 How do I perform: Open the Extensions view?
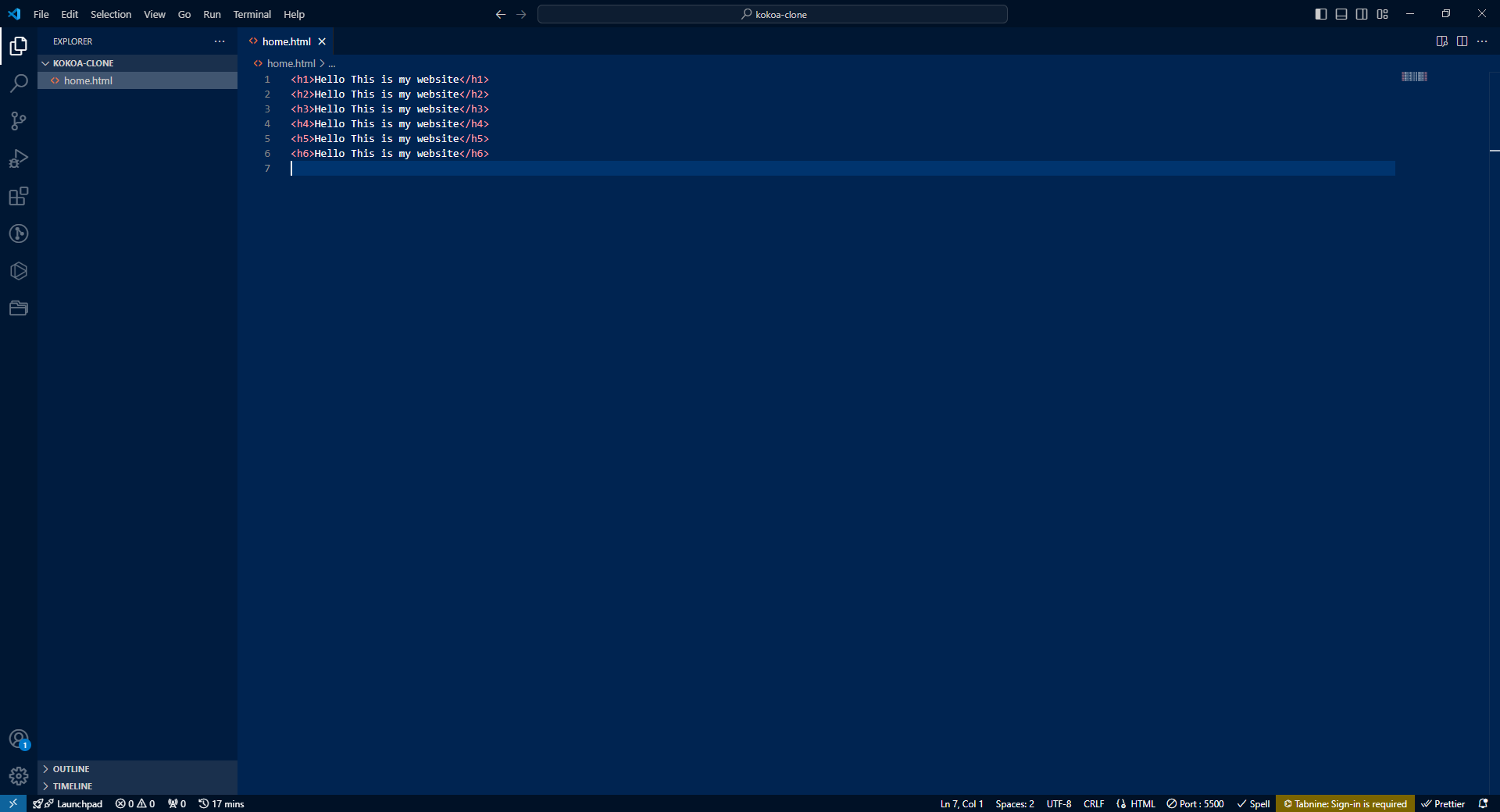[19, 196]
